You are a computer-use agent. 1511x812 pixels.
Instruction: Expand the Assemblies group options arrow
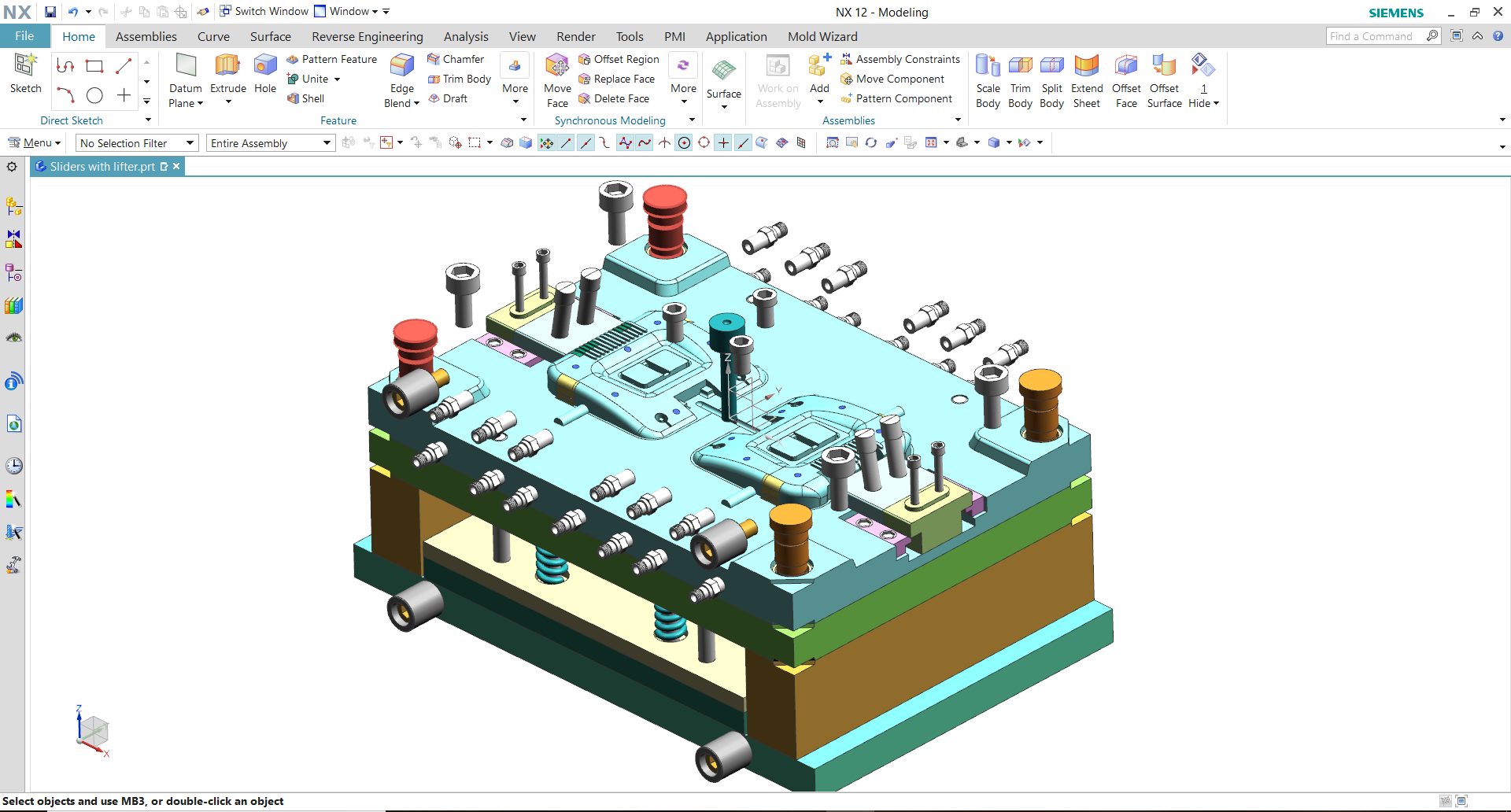(x=958, y=120)
